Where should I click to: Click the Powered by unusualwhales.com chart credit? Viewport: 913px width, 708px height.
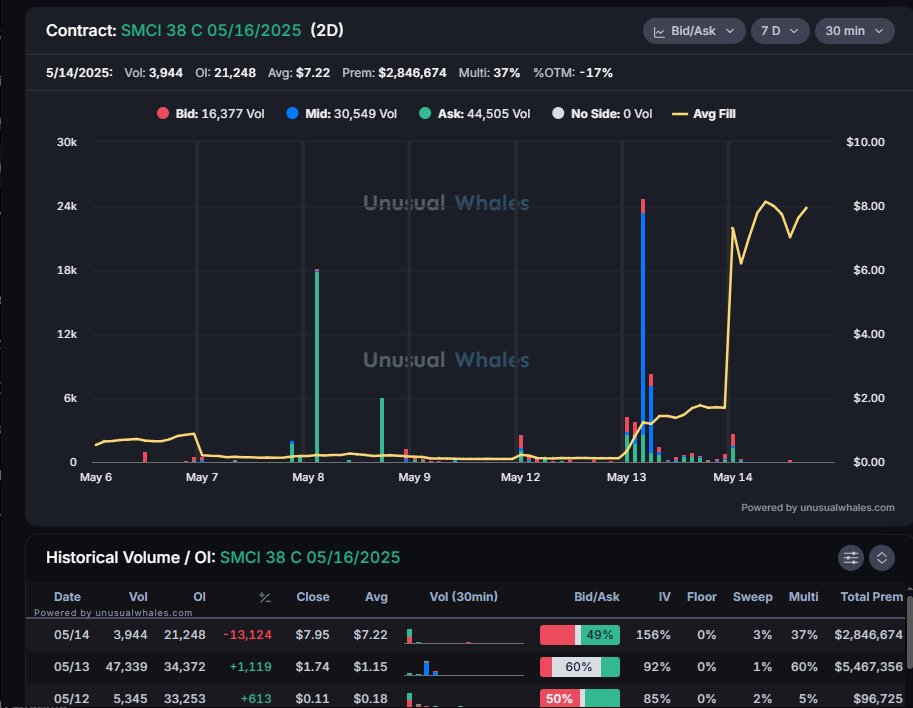tap(818, 508)
